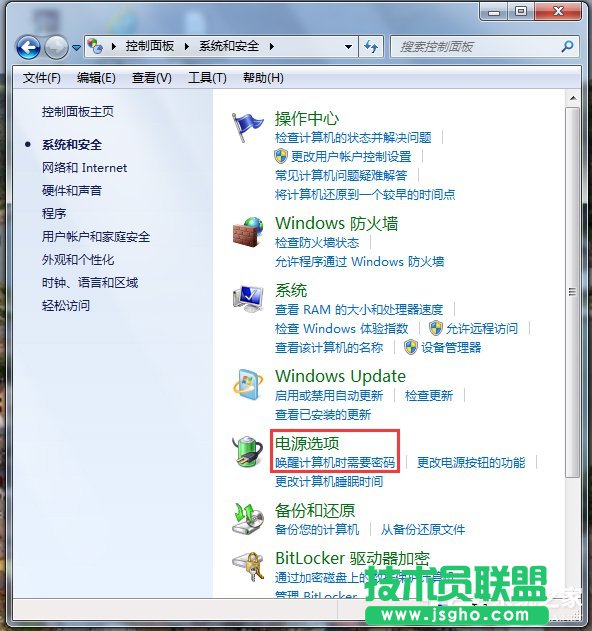Open the Windows 防火墙 heading
This screenshot has height=631, width=592.
click(x=336, y=223)
